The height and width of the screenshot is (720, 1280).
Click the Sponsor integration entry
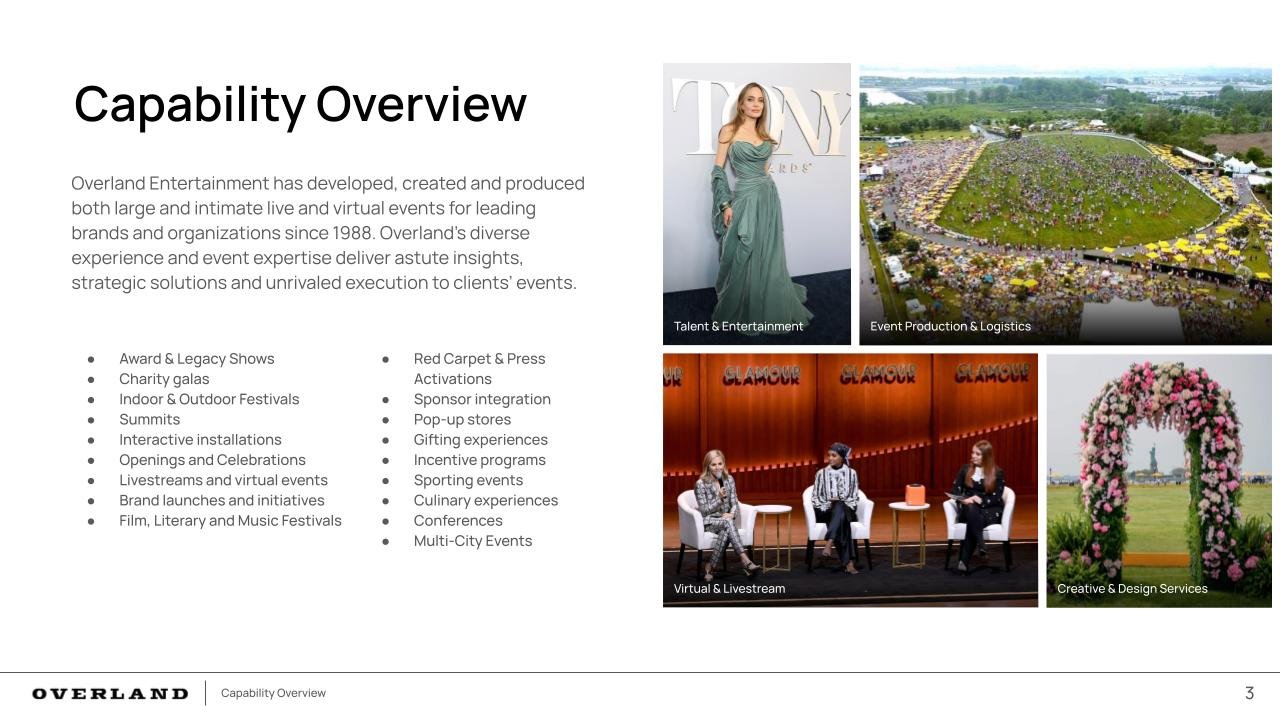click(x=482, y=399)
